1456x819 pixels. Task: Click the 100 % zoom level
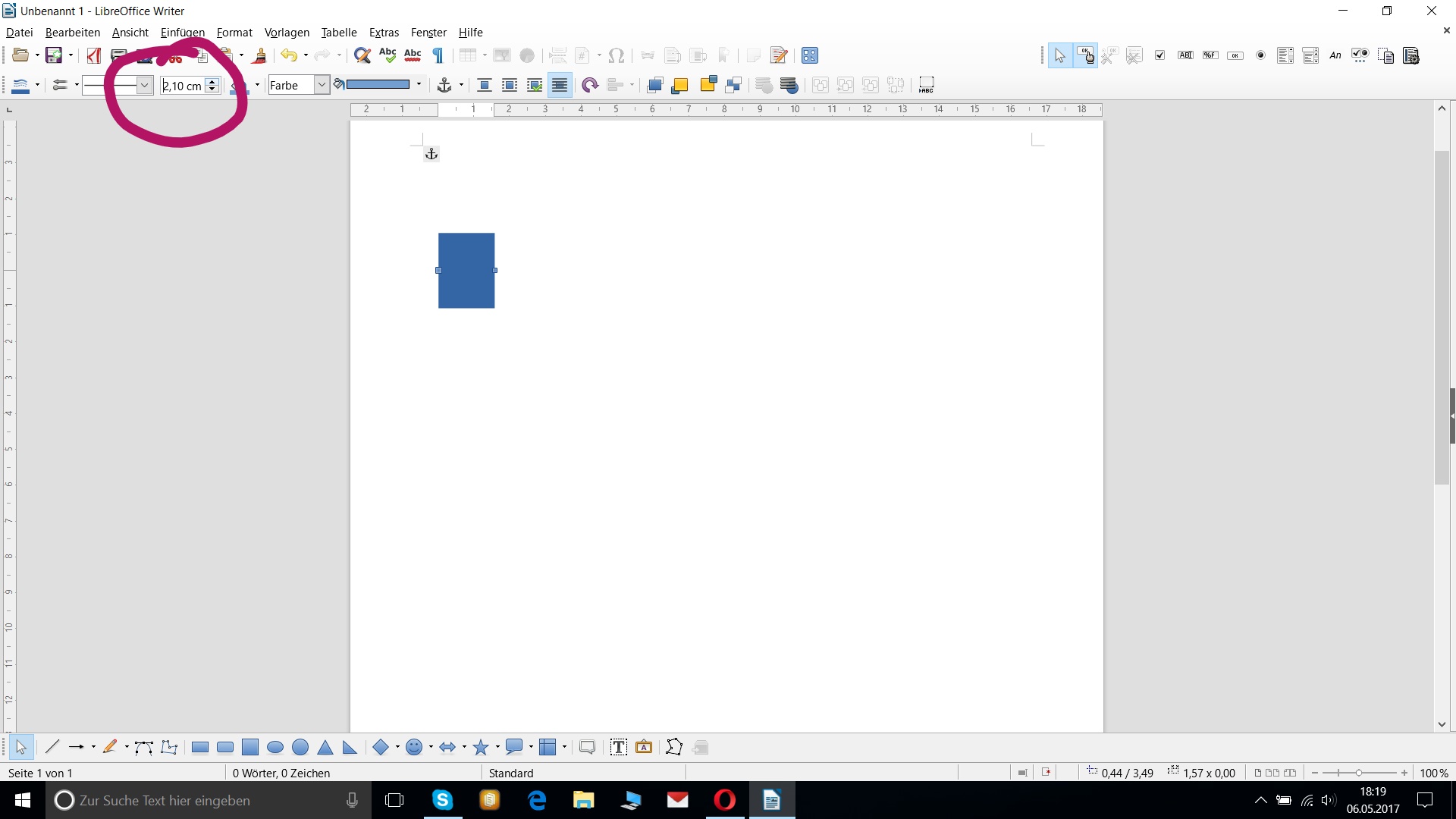pyautogui.click(x=1434, y=773)
